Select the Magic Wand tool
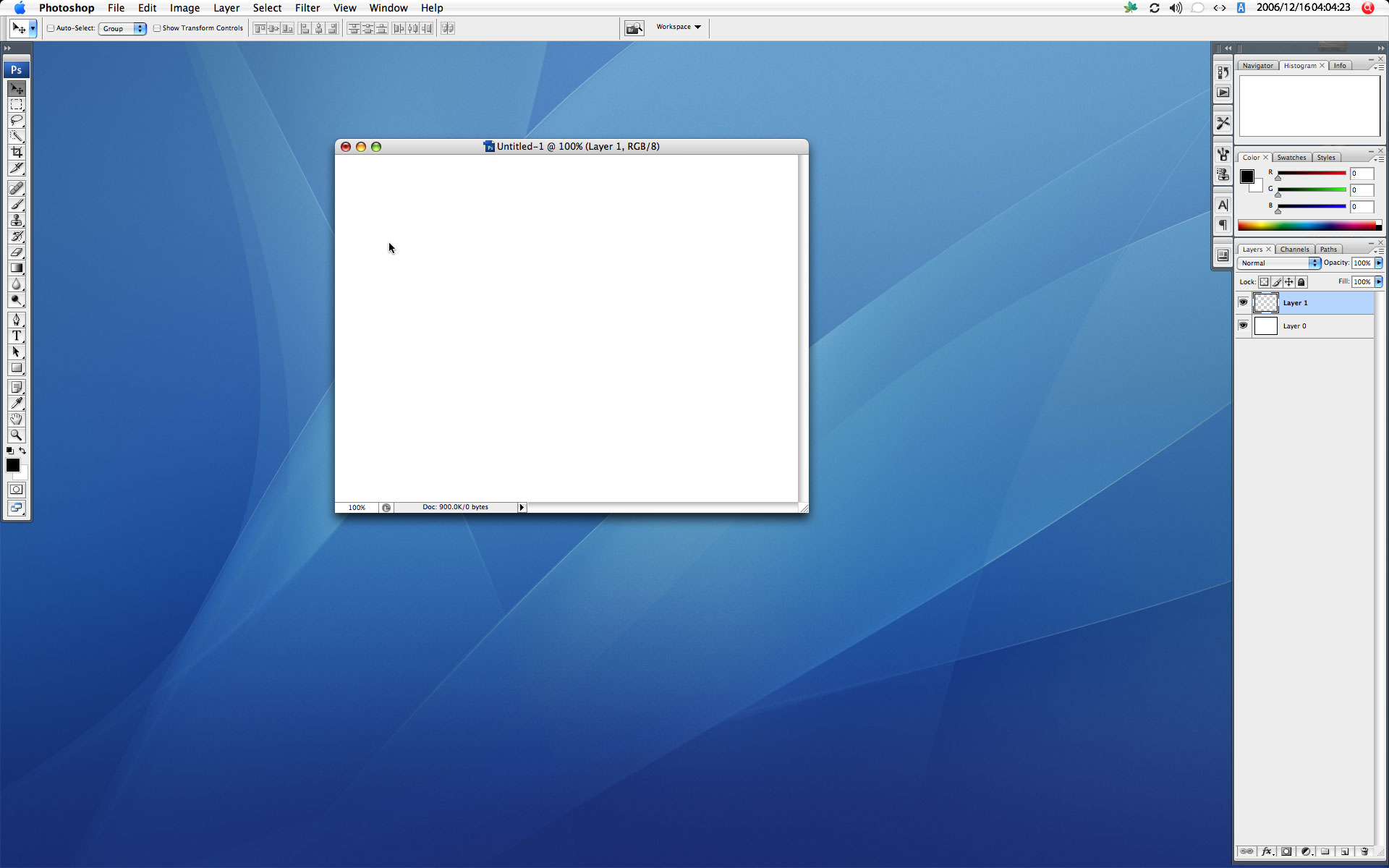Viewport: 1389px width, 868px height. [17, 137]
